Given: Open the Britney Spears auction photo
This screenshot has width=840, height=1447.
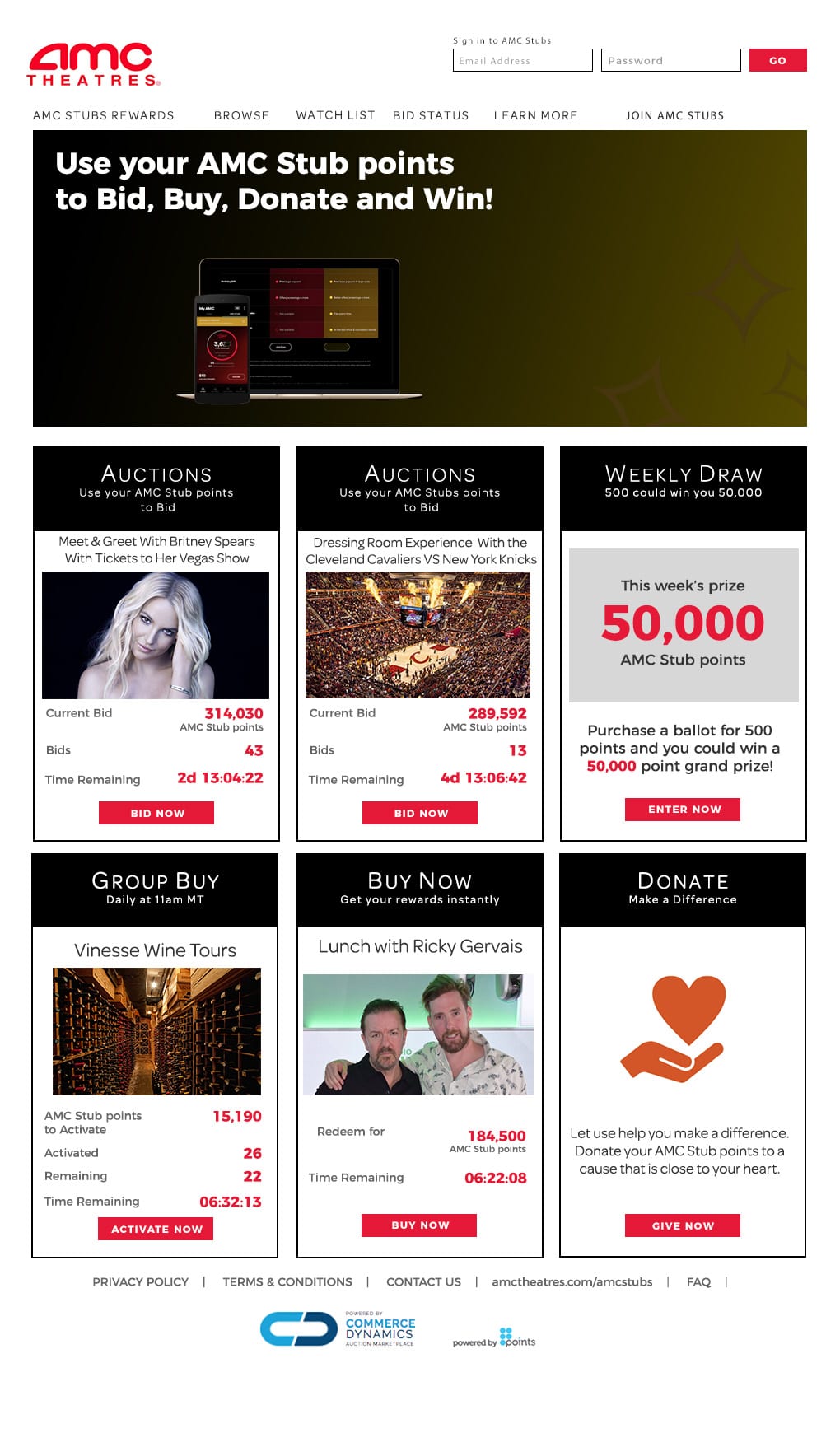Looking at the screenshot, I should pos(156,635).
